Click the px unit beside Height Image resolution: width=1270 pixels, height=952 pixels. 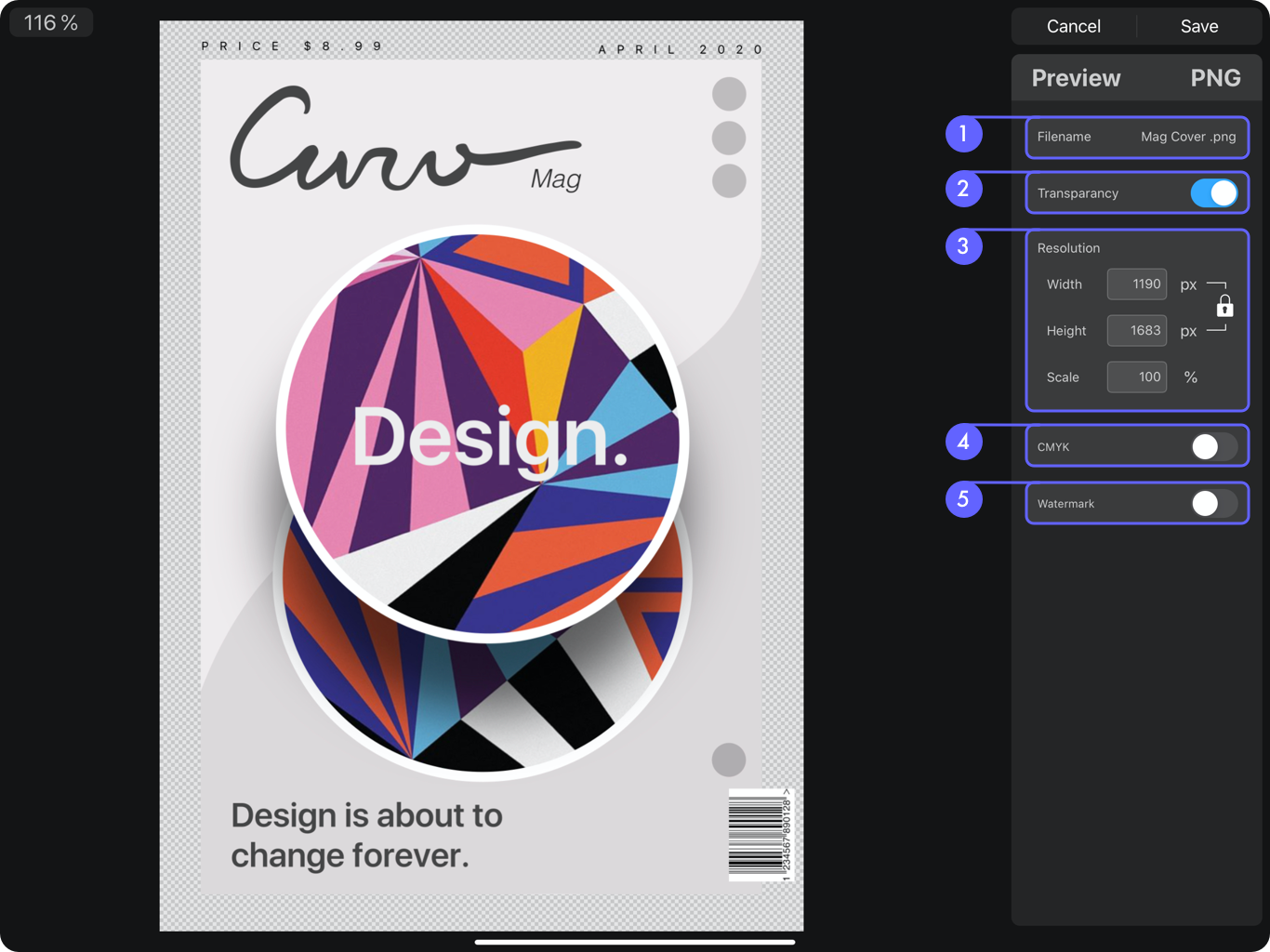coord(1188,332)
